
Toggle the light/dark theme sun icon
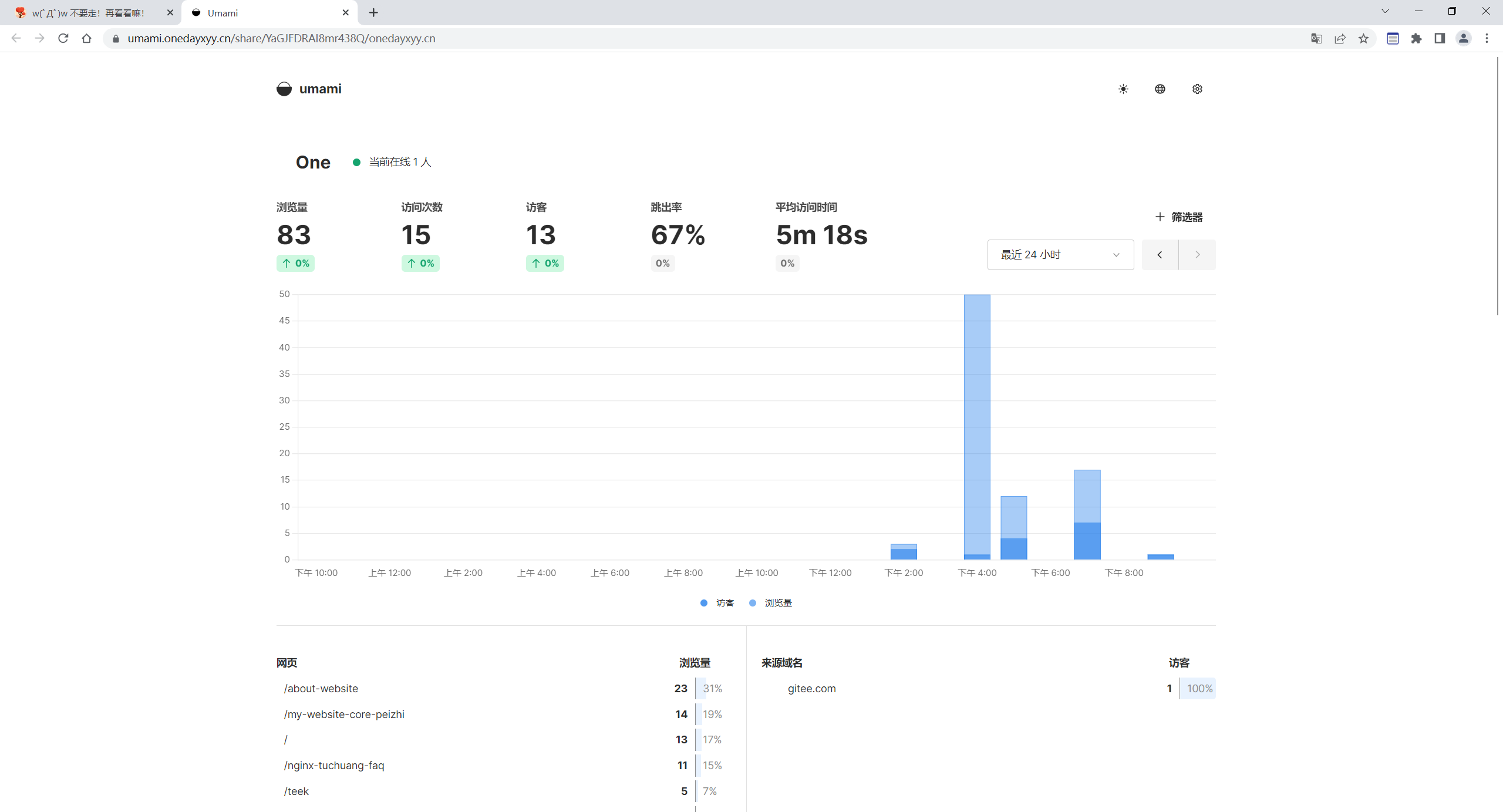(x=1123, y=89)
